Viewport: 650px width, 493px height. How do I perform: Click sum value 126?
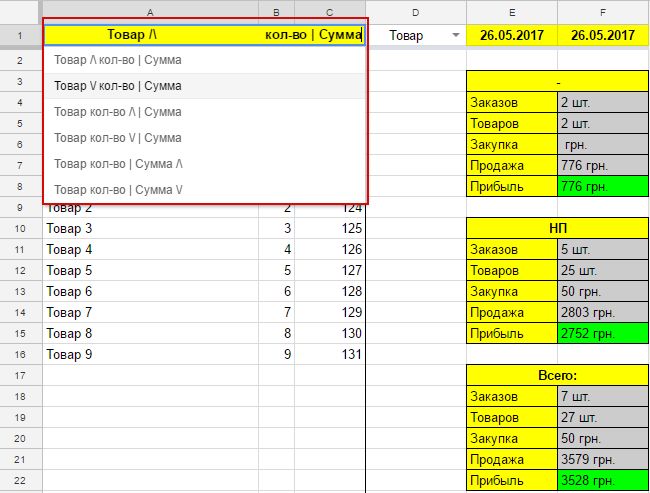coord(330,250)
